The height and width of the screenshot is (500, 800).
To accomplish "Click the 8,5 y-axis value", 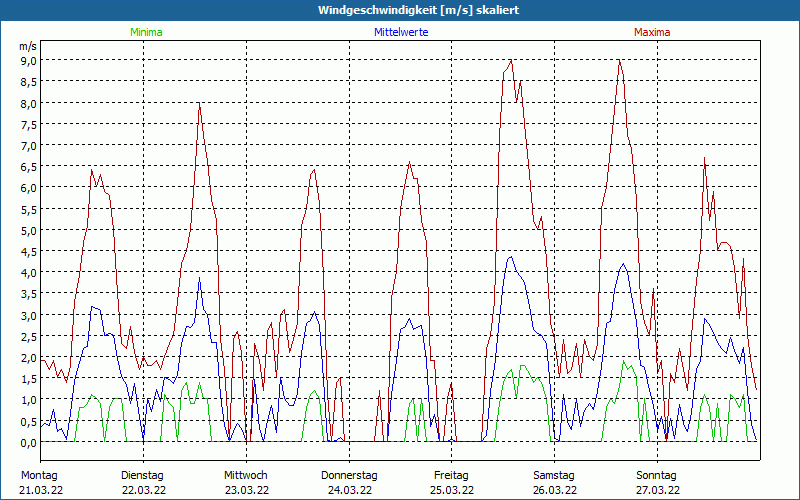I will pyautogui.click(x=28, y=82).
